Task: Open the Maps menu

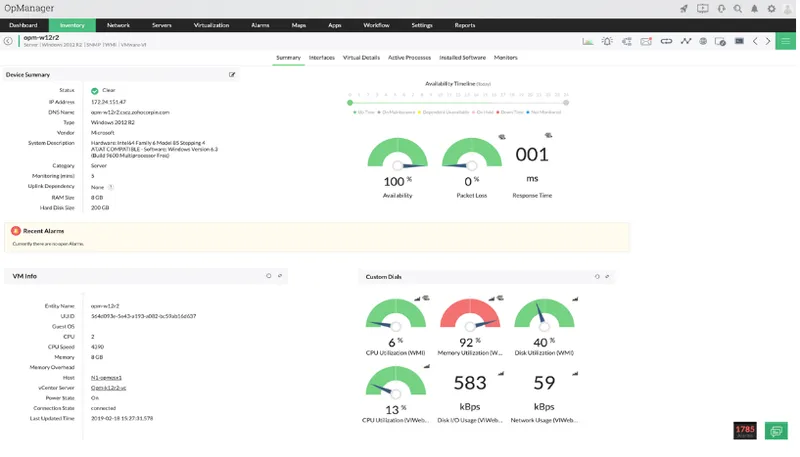Action: point(299,25)
